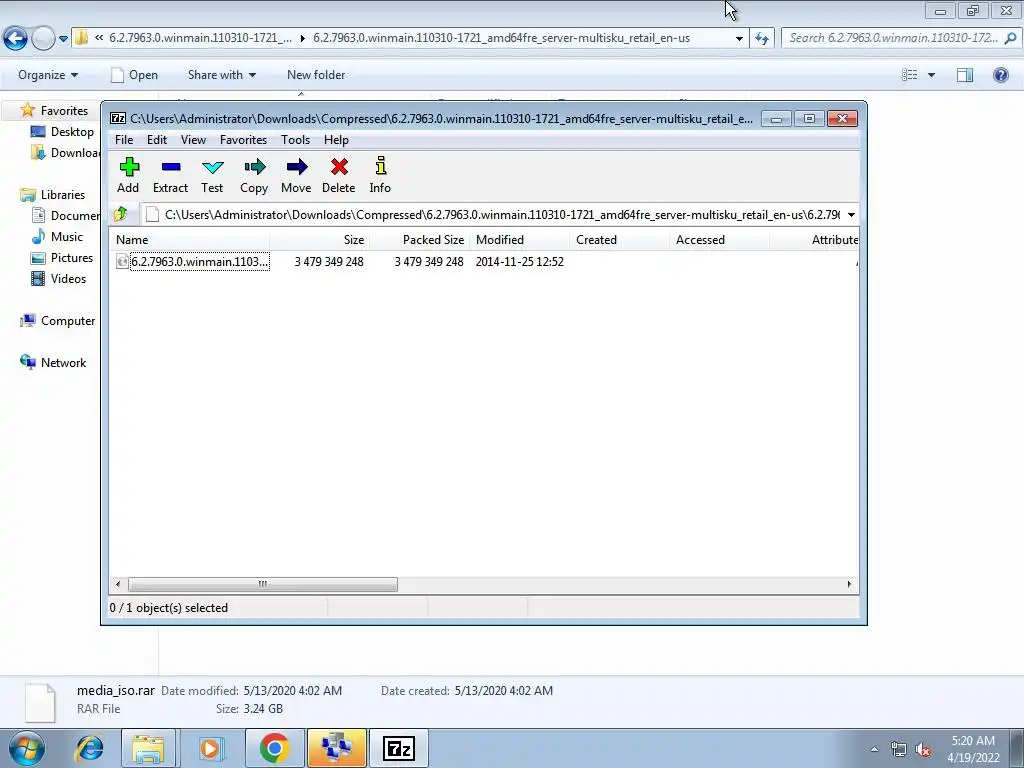Delete using the red X Delete icon
This screenshot has width=1024, height=768.
[x=338, y=175]
